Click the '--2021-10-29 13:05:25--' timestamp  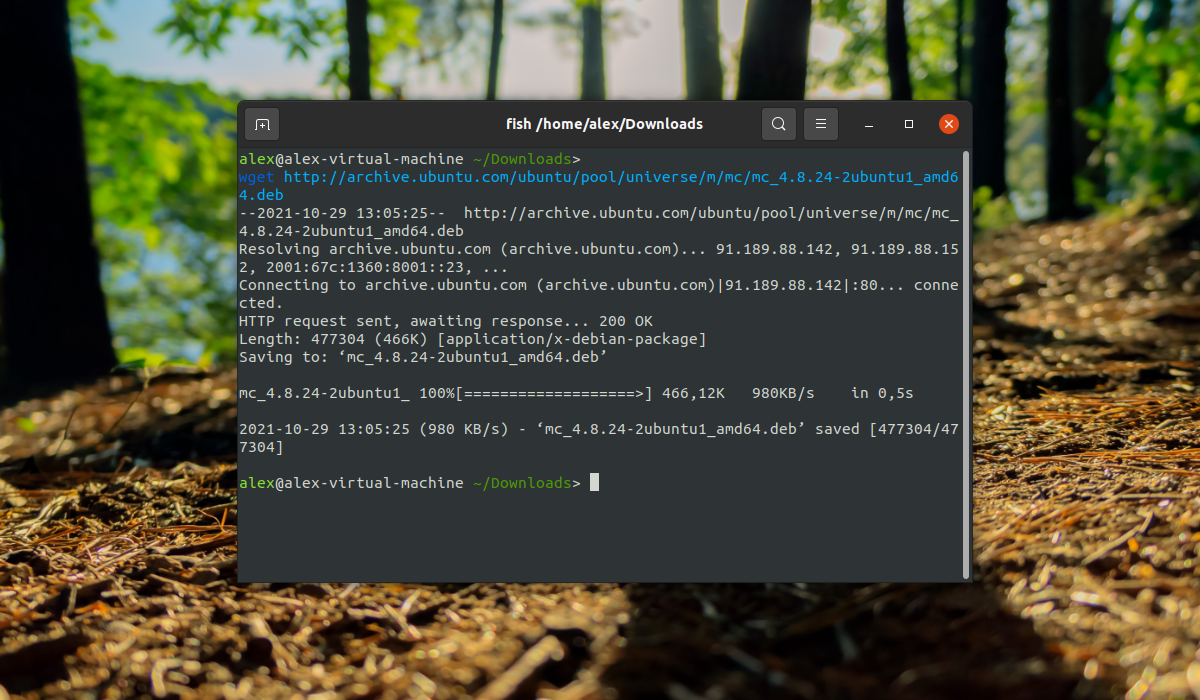click(342, 213)
